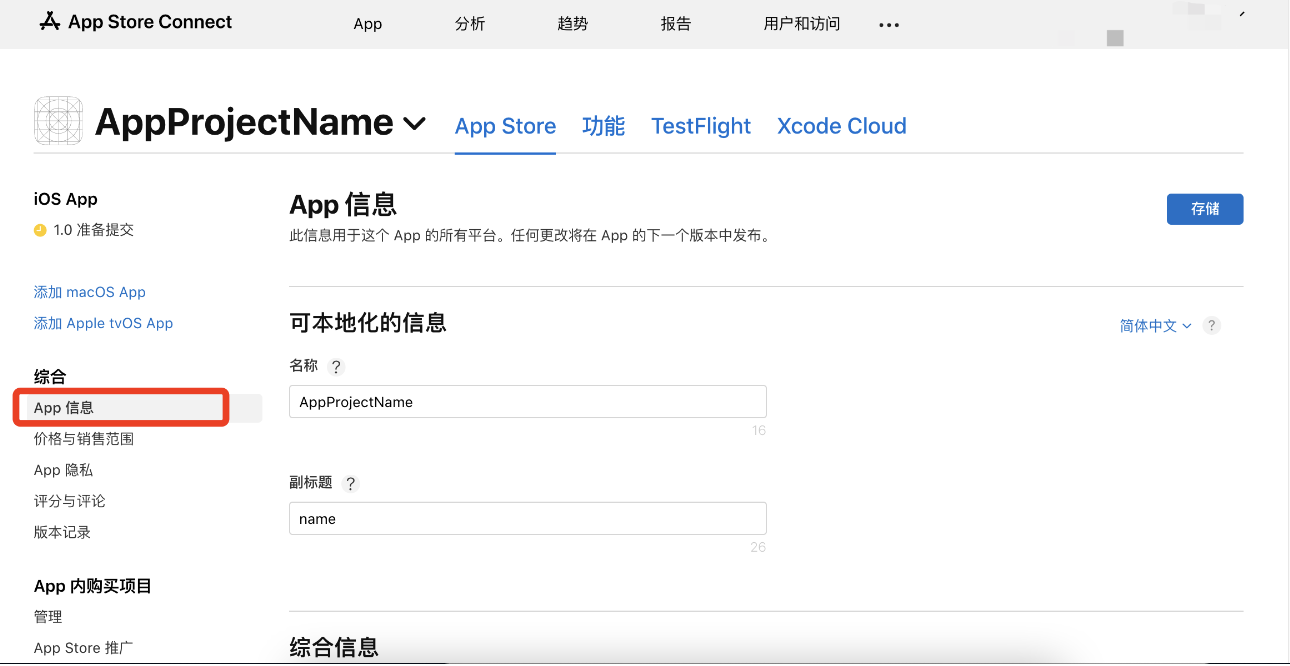Click the AppProjectName page title
This screenshot has height=666, width=1290.
(244, 122)
